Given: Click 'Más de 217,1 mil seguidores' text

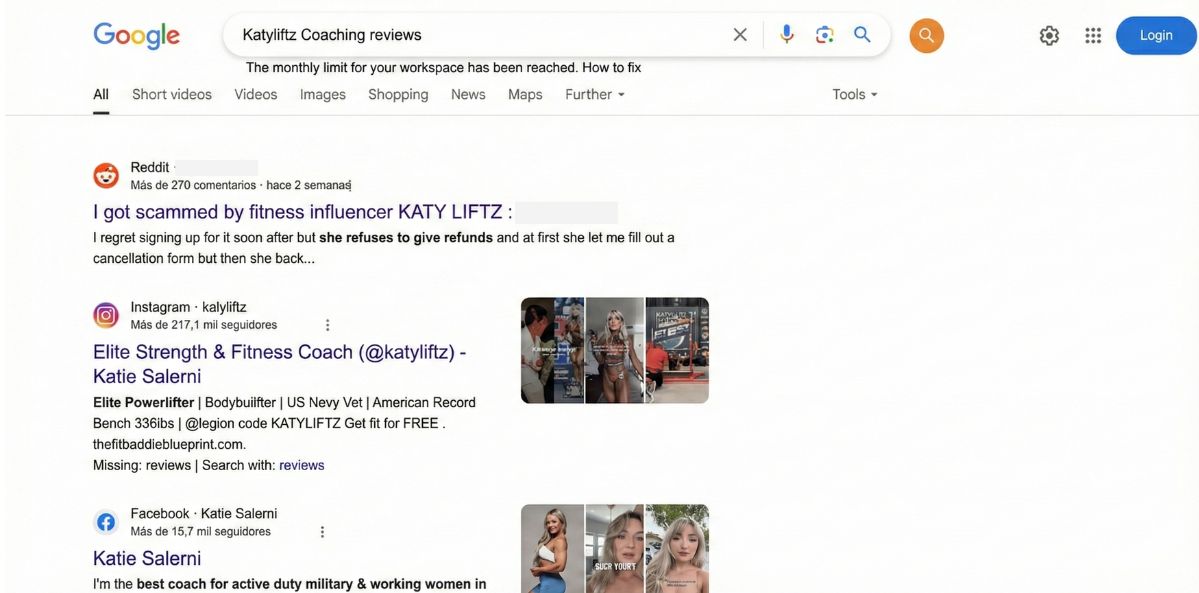Looking at the screenshot, I should pyautogui.click(x=204, y=325).
